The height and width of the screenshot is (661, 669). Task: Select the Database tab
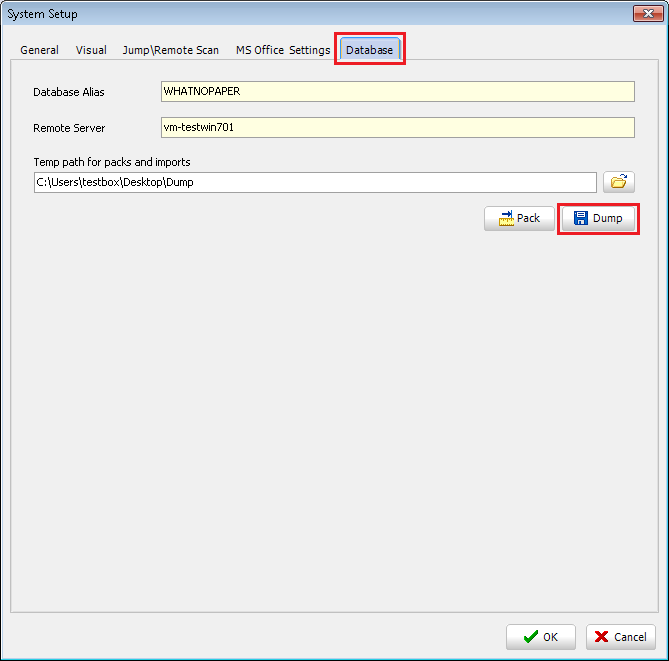(x=369, y=49)
